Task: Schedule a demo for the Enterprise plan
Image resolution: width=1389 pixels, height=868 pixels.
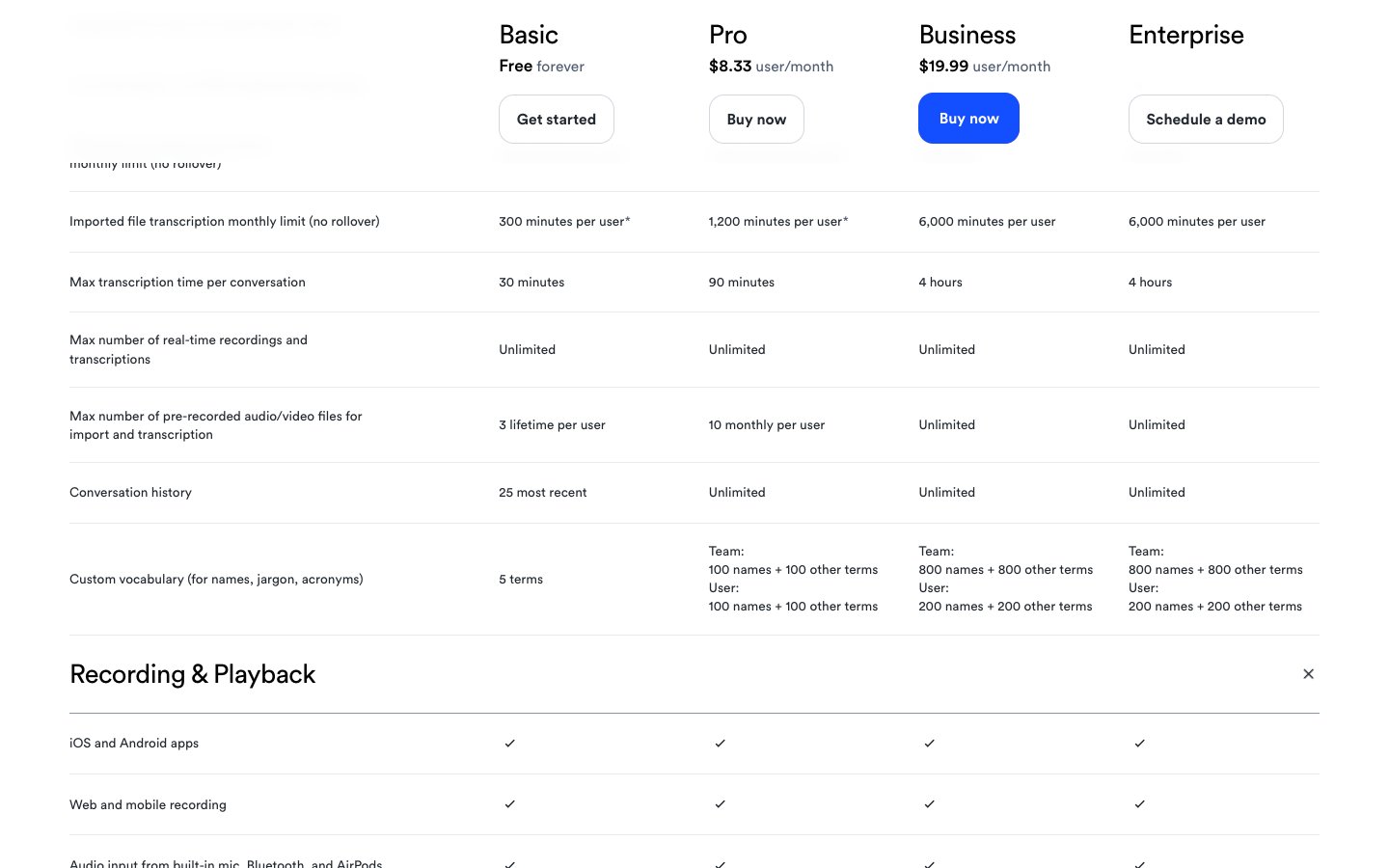Action: pyautogui.click(x=1205, y=120)
